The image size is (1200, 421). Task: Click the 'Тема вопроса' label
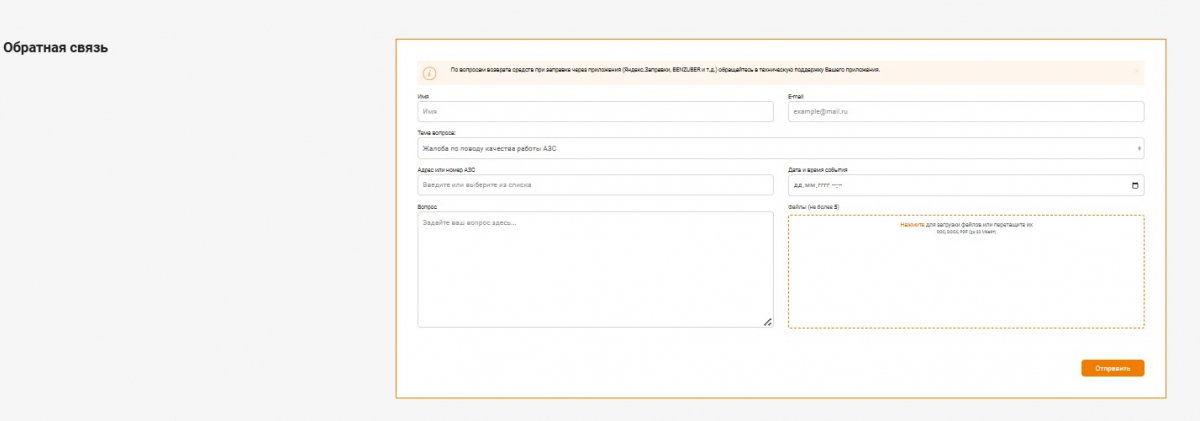pos(436,132)
